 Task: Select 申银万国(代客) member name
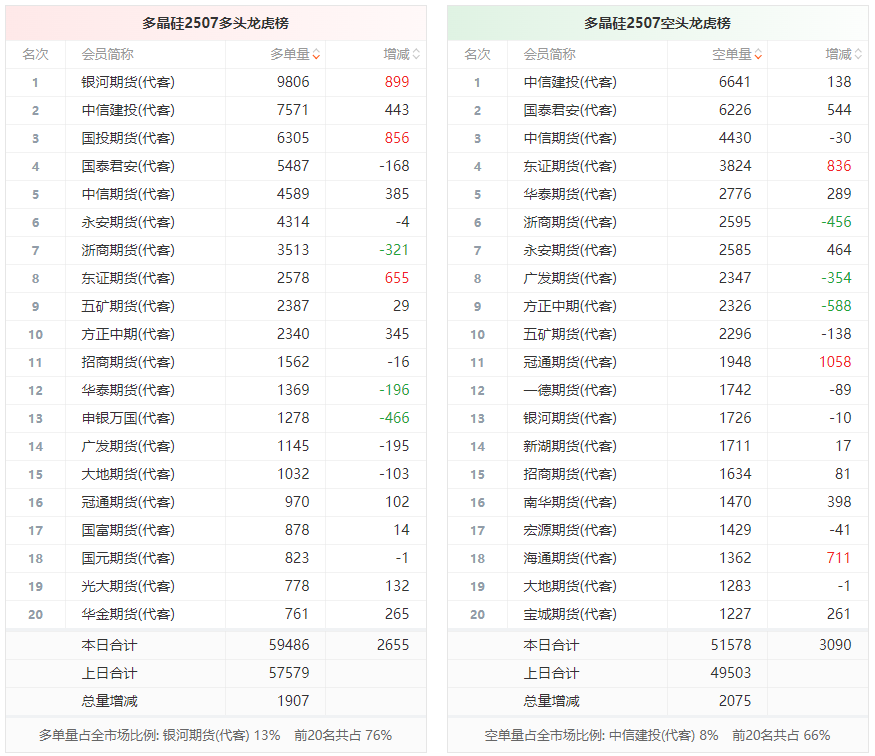pos(128,418)
